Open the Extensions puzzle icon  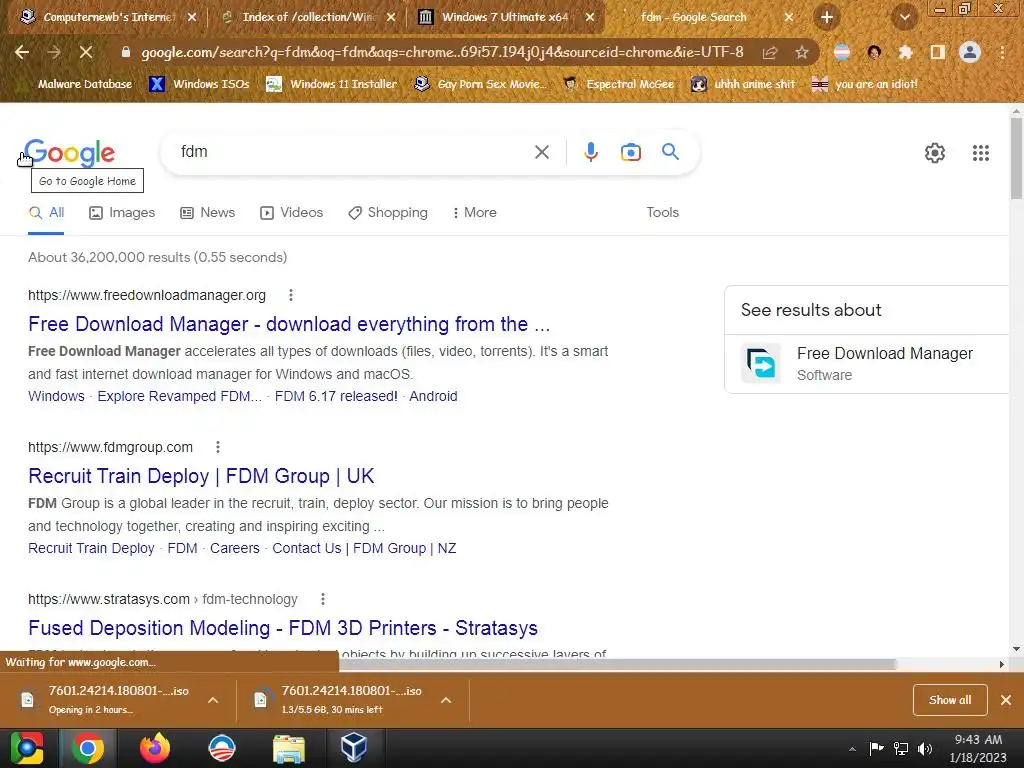pyautogui.click(x=905, y=52)
